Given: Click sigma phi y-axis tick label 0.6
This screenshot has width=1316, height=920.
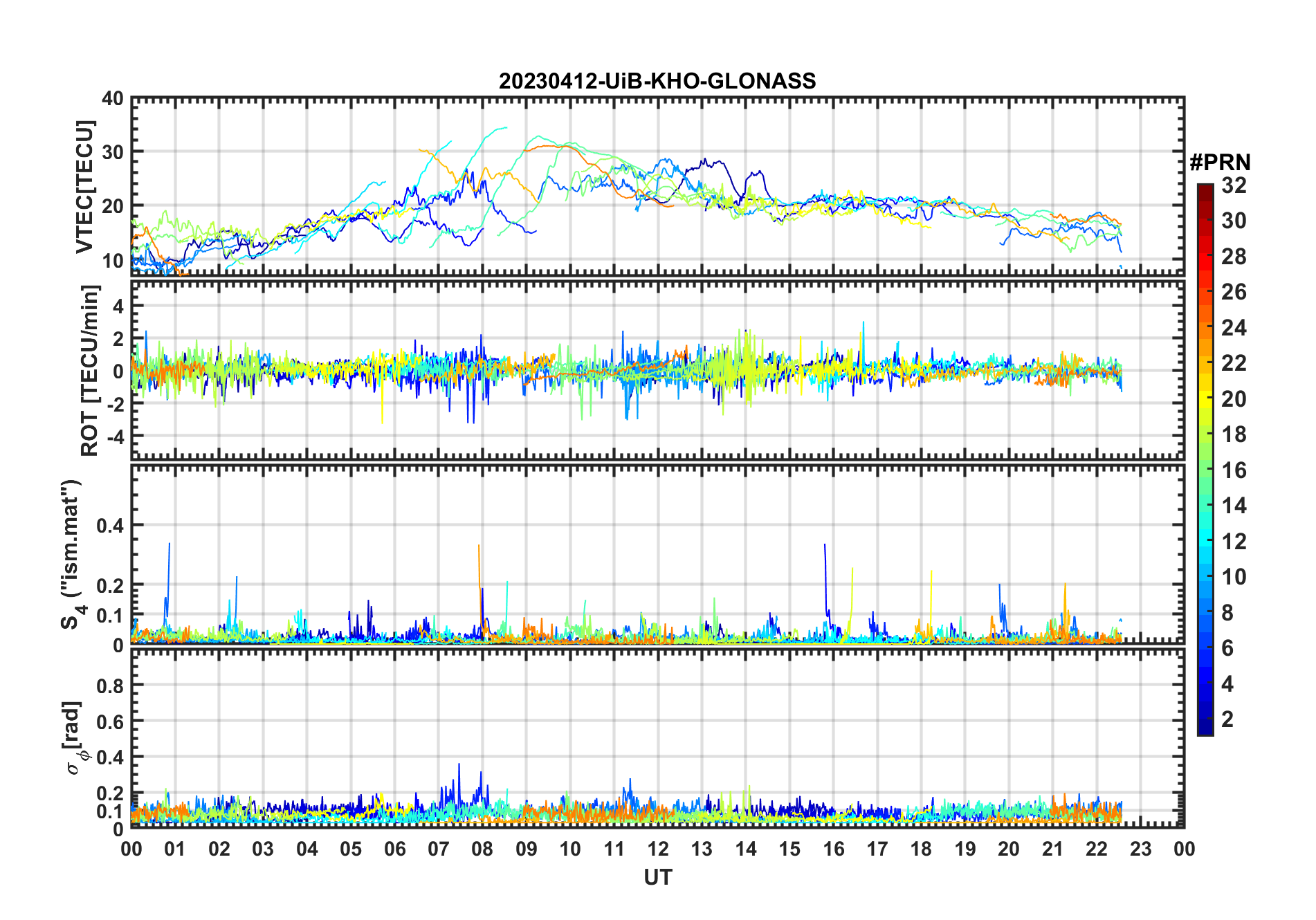Looking at the screenshot, I should 110,721.
